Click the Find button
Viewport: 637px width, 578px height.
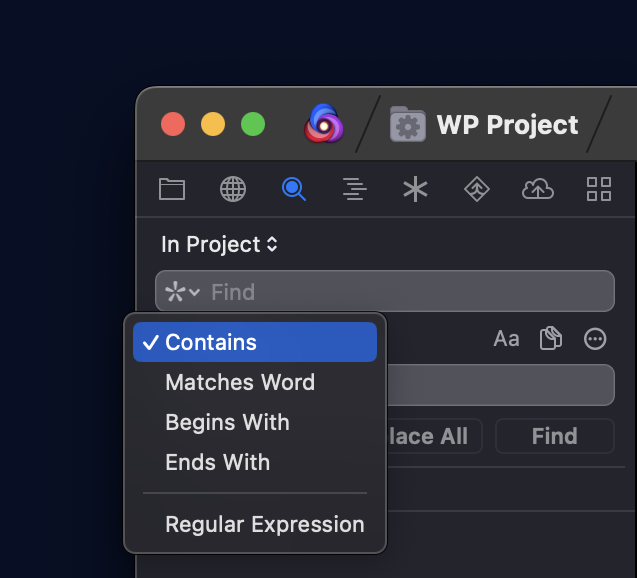tap(555, 436)
